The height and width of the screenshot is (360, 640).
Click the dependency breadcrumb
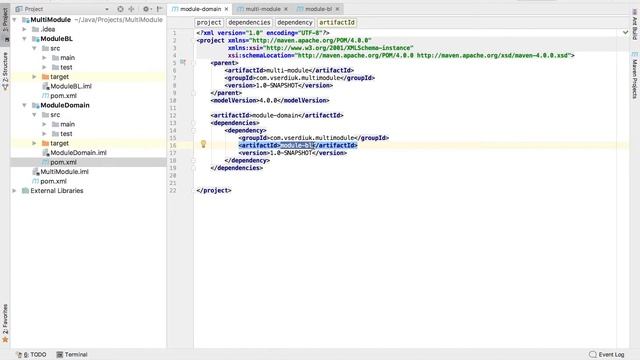point(295,22)
